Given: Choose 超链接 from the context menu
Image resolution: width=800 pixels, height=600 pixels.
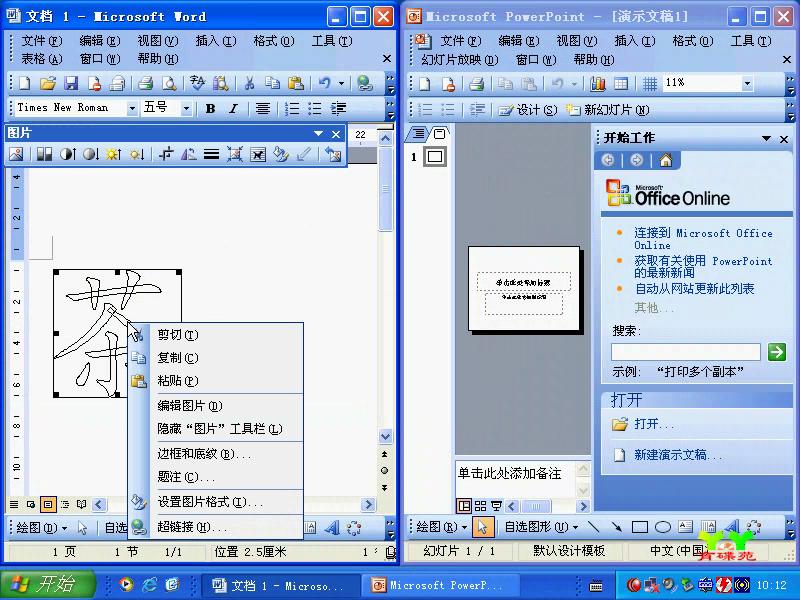Looking at the screenshot, I should pyautogui.click(x=216, y=527).
